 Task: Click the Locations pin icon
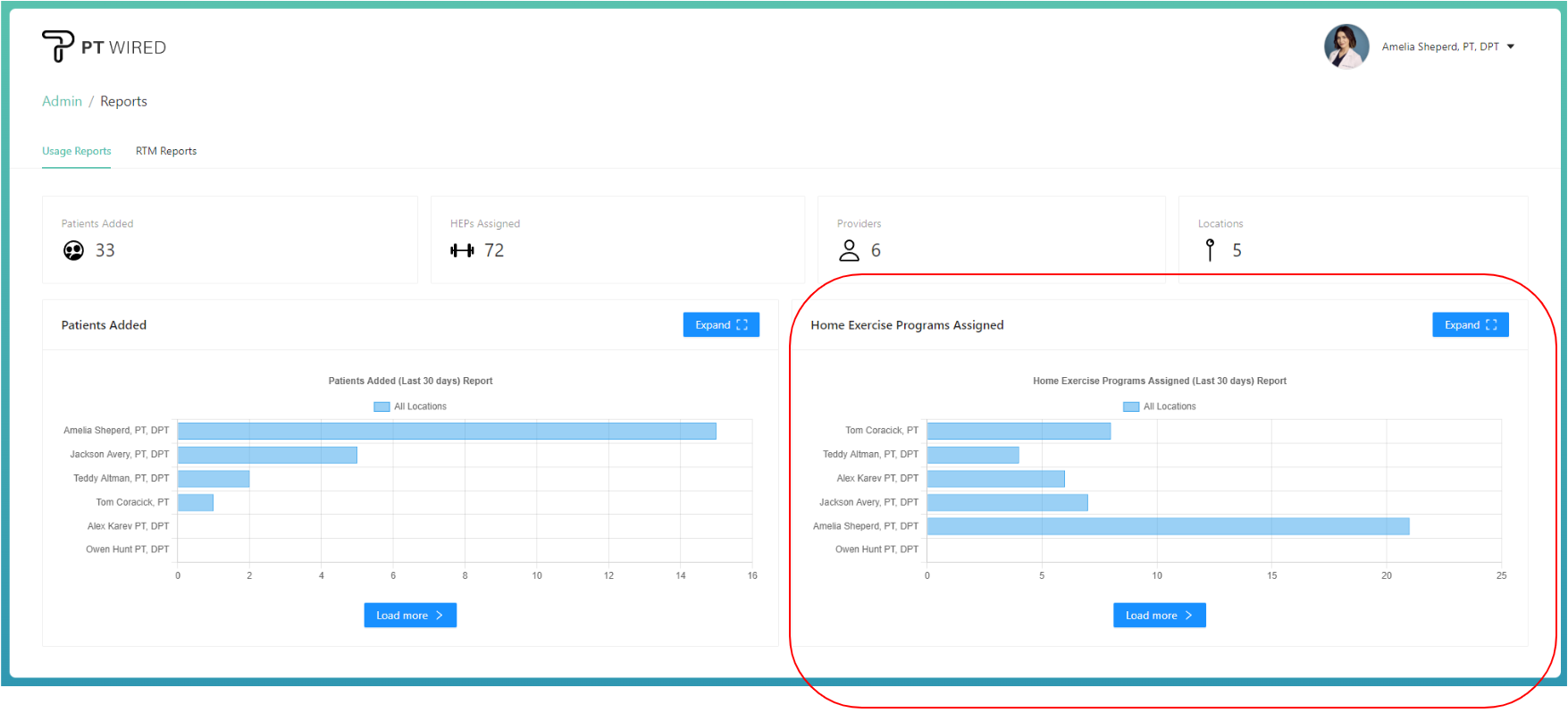point(1210,250)
